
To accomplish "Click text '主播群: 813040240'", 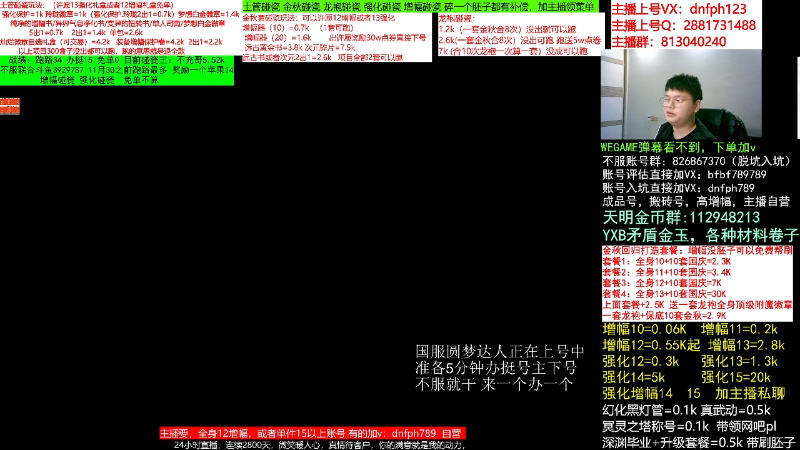I will 668,41.
